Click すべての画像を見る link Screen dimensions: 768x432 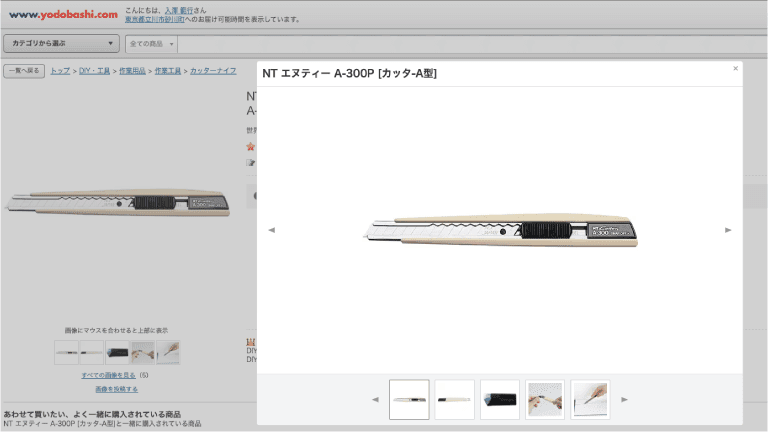[109, 375]
